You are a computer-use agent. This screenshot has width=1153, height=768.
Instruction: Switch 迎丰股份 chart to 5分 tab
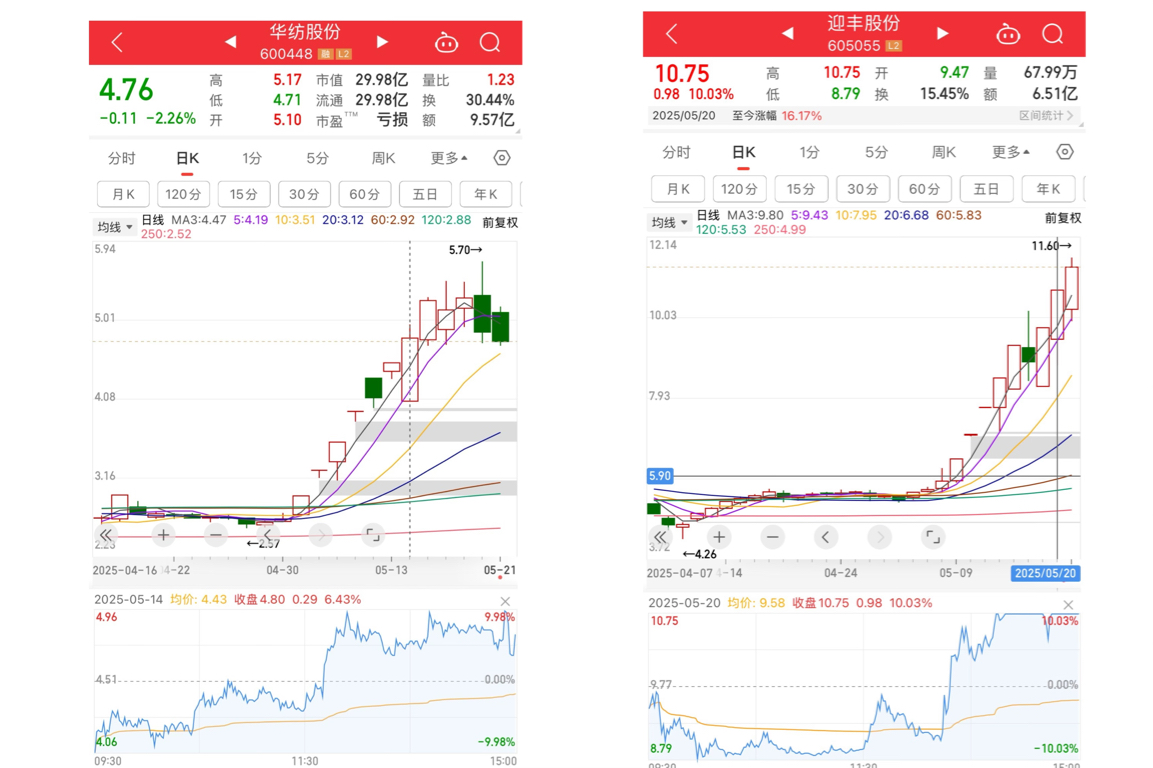tap(876, 152)
